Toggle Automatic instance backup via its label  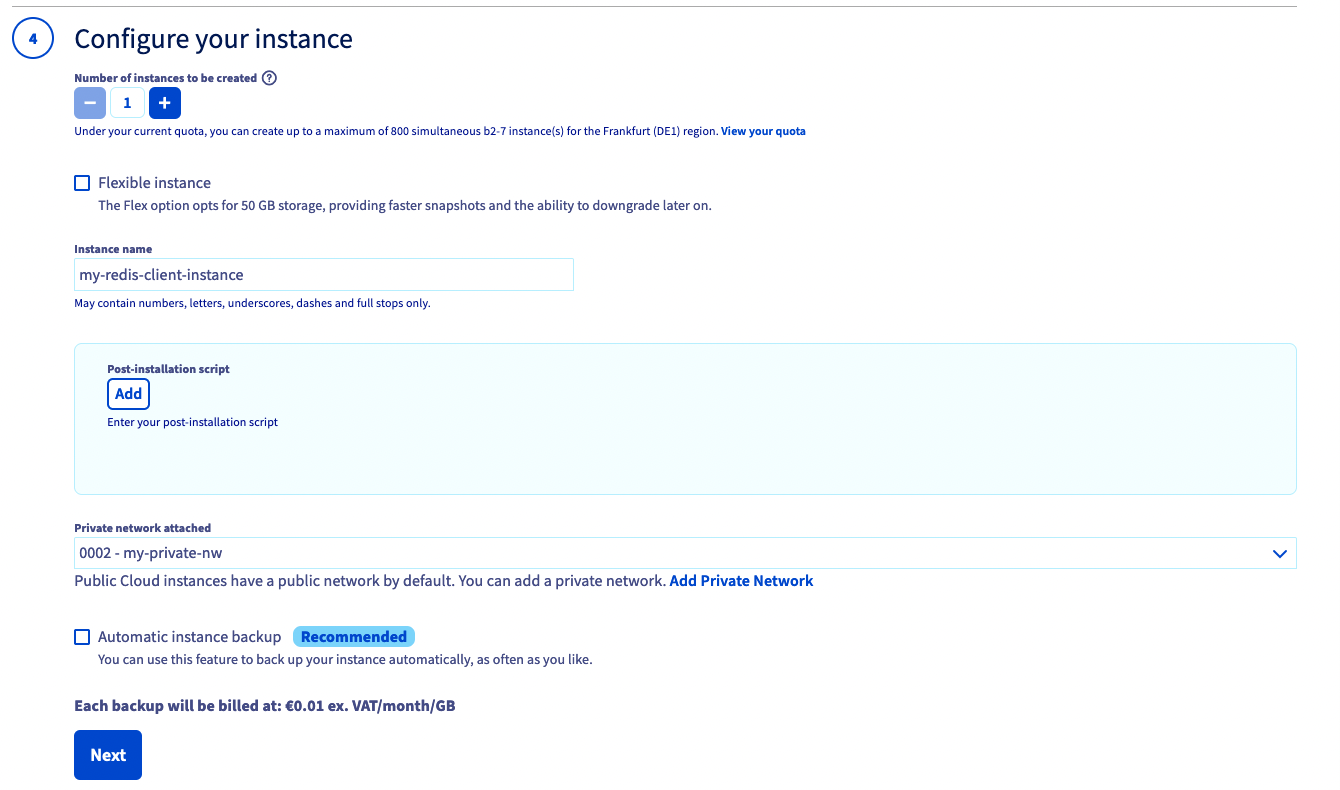point(189,636)
